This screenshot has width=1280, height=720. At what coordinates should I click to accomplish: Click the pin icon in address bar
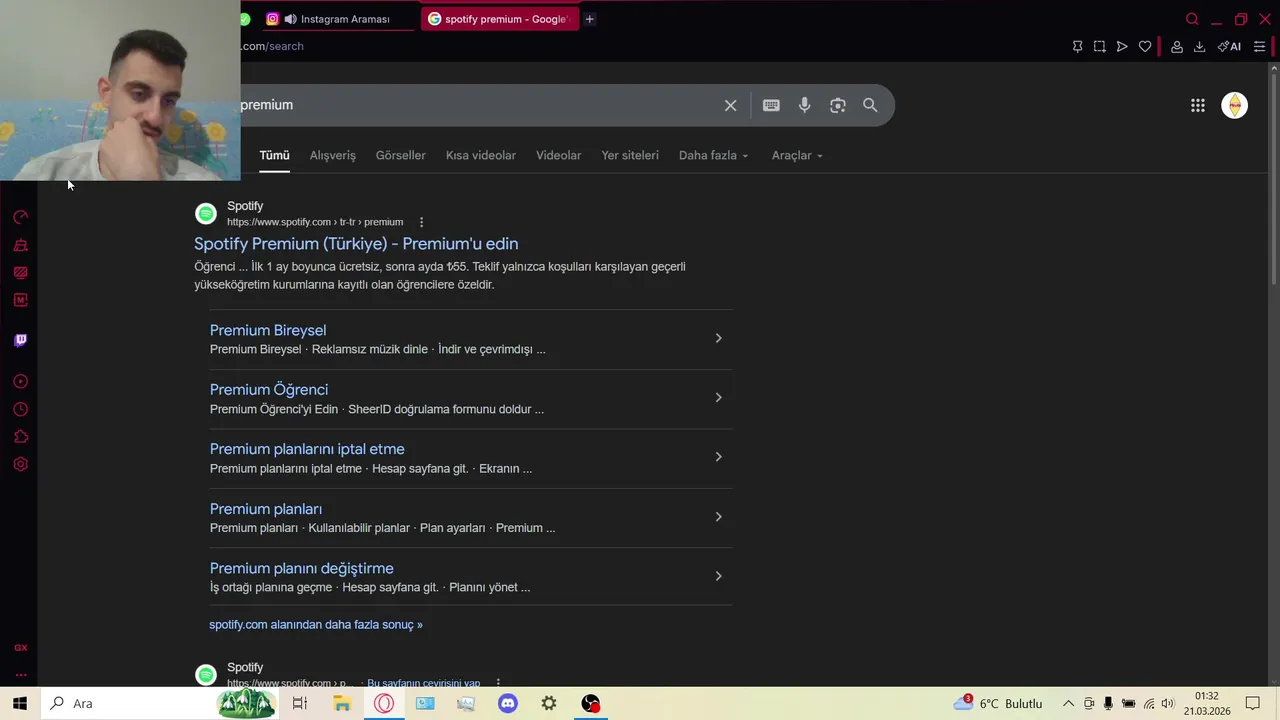[x=1077, y=46]
